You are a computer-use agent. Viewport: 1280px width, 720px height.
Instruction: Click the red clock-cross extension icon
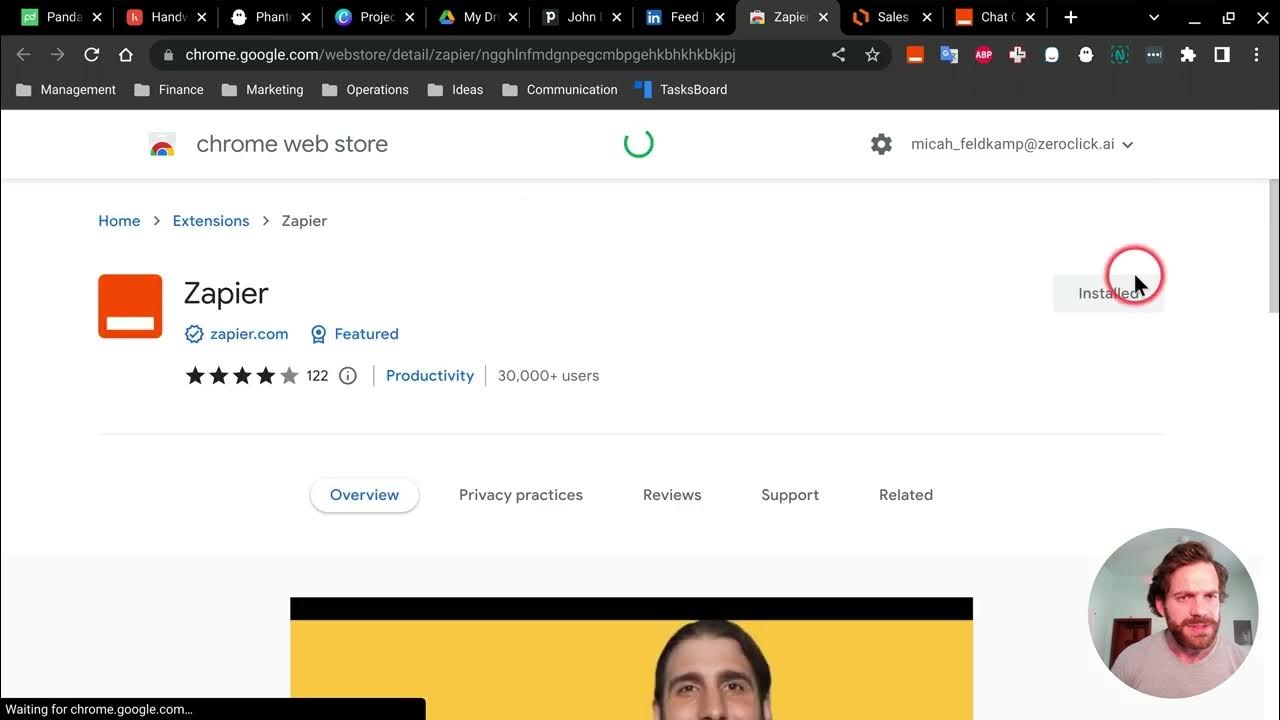[x=1018, y=55]
